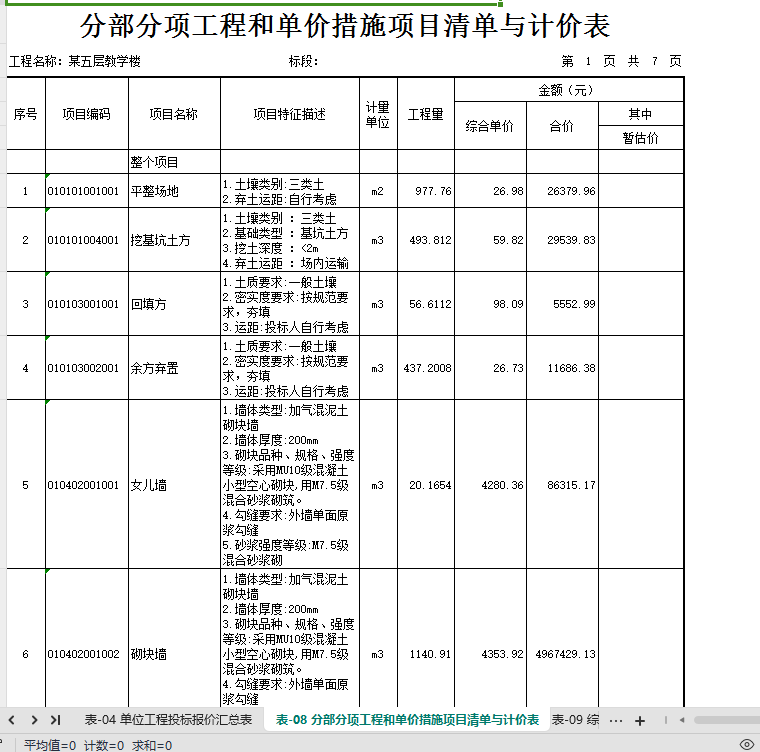The height and width of the screenshot is (752, 760).
Task: Select total price cell 11686.38
Action: [562, 368]
